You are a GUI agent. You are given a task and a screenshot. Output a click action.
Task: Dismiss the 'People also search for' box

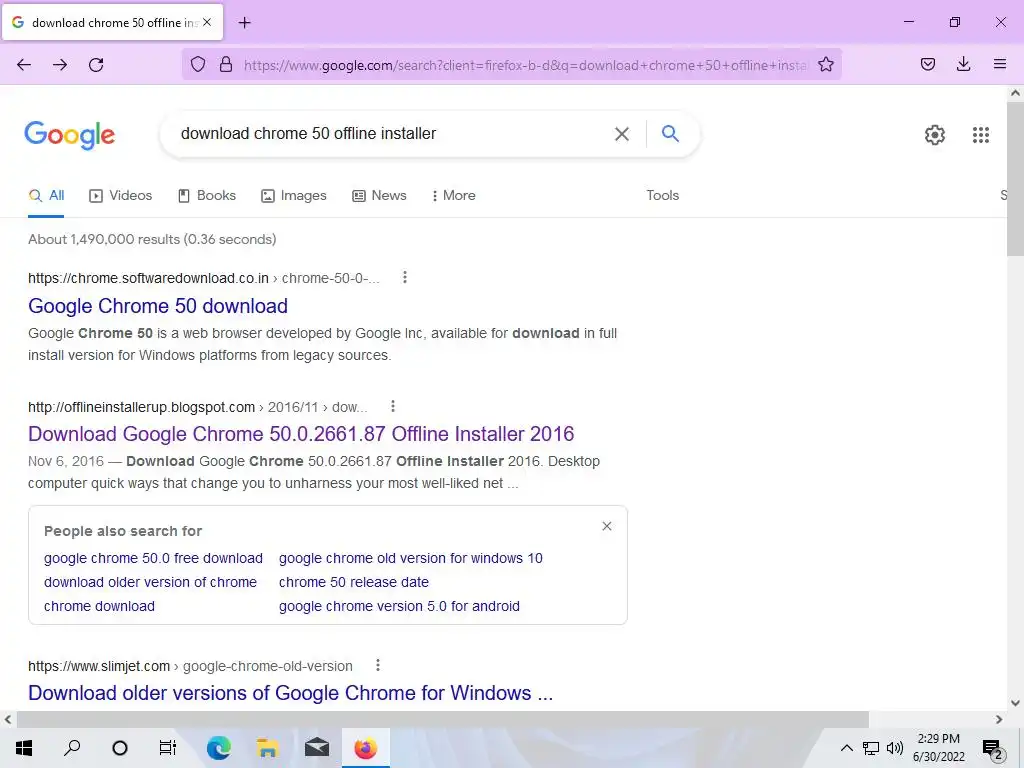click(607, 526)
